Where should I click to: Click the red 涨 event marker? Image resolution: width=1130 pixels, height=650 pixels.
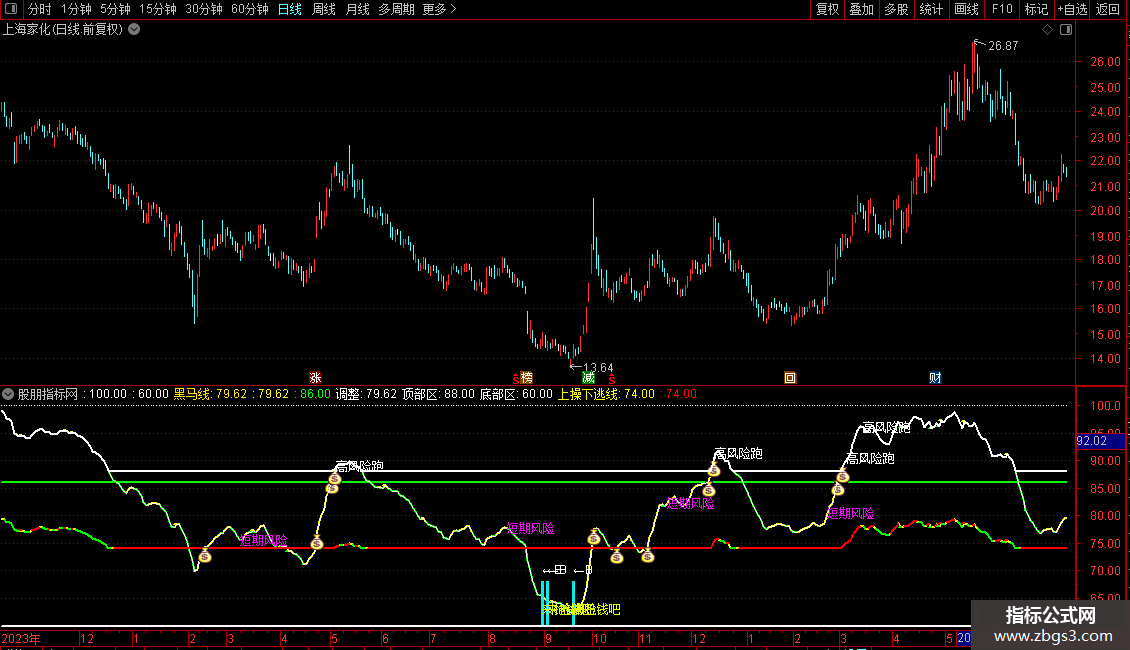coord(315,378)
